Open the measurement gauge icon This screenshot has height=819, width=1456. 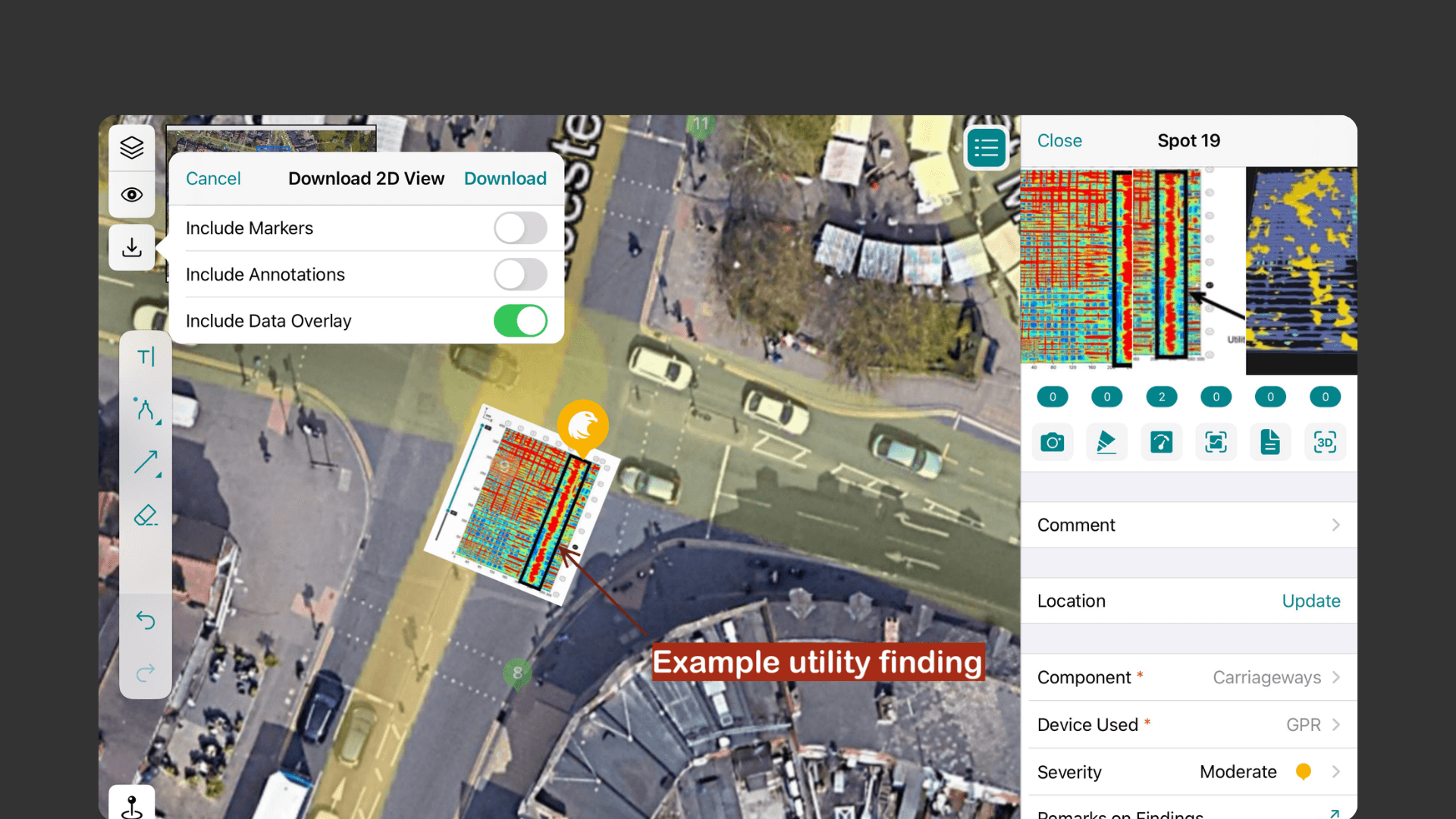(1162, 442)
